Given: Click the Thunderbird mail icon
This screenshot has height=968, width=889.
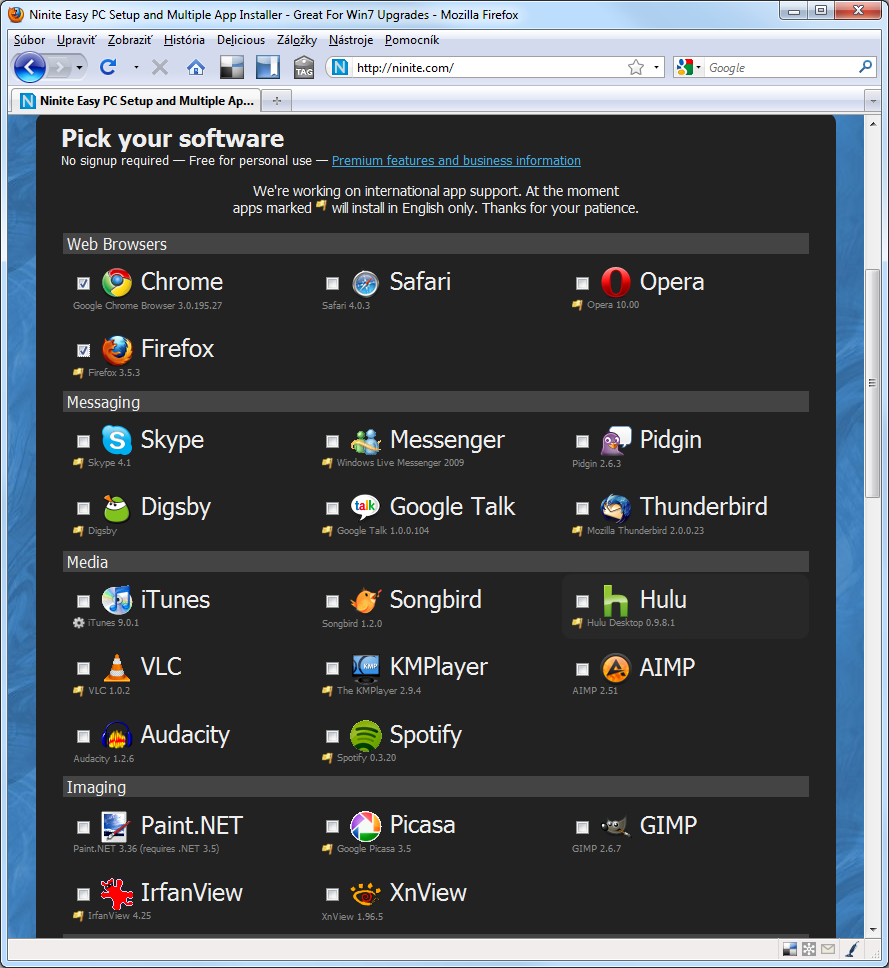Looking at the screenshot, I should 616,507.
